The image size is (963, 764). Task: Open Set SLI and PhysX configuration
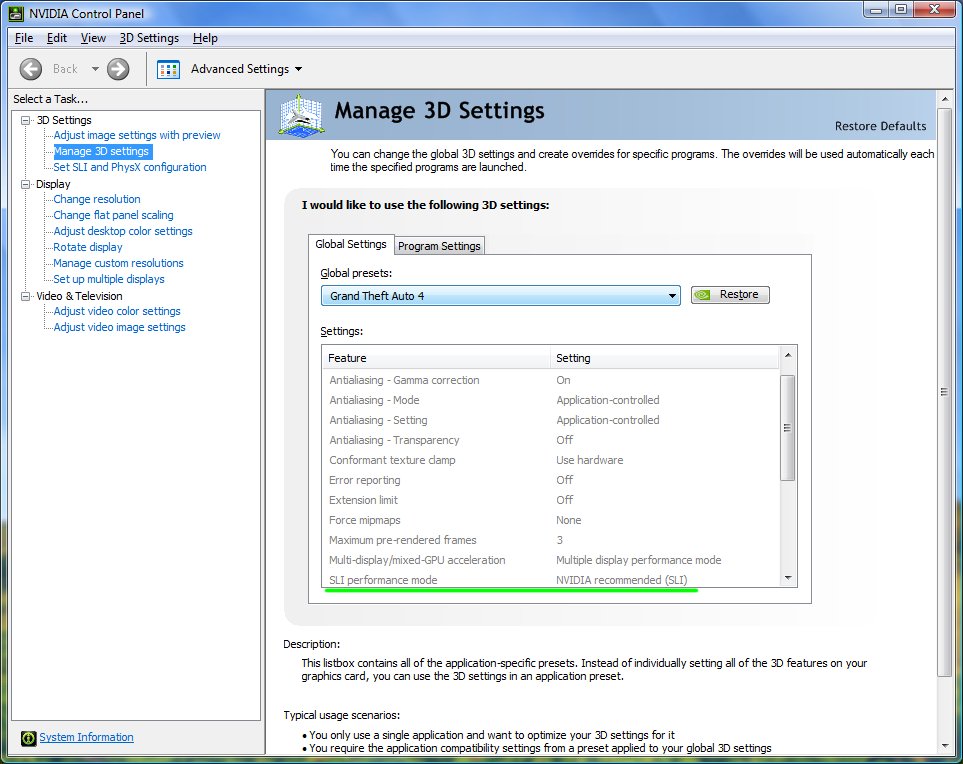[x=130, y=167]
